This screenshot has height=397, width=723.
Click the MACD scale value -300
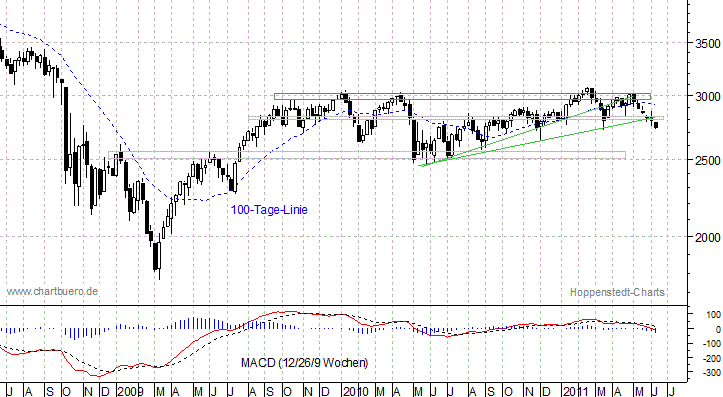pos(712,373)
